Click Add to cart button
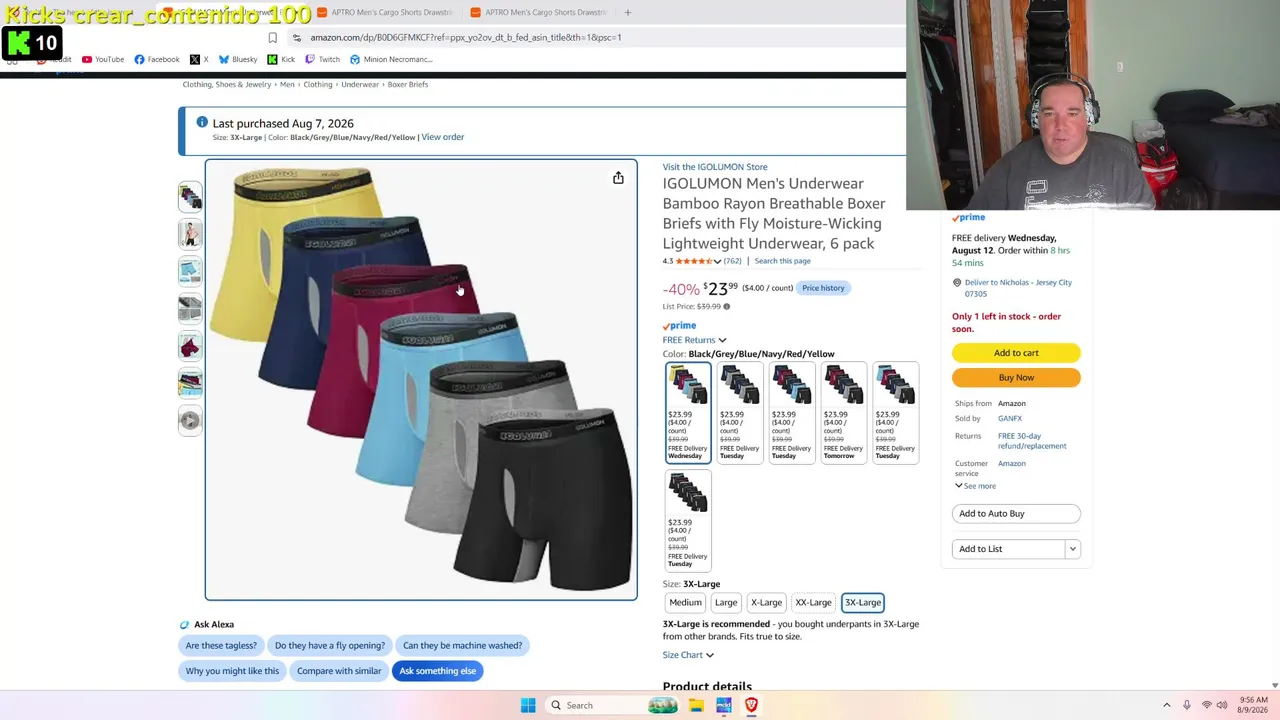This screenshot has width=1280, height=720. click(x=1016, y=353)
